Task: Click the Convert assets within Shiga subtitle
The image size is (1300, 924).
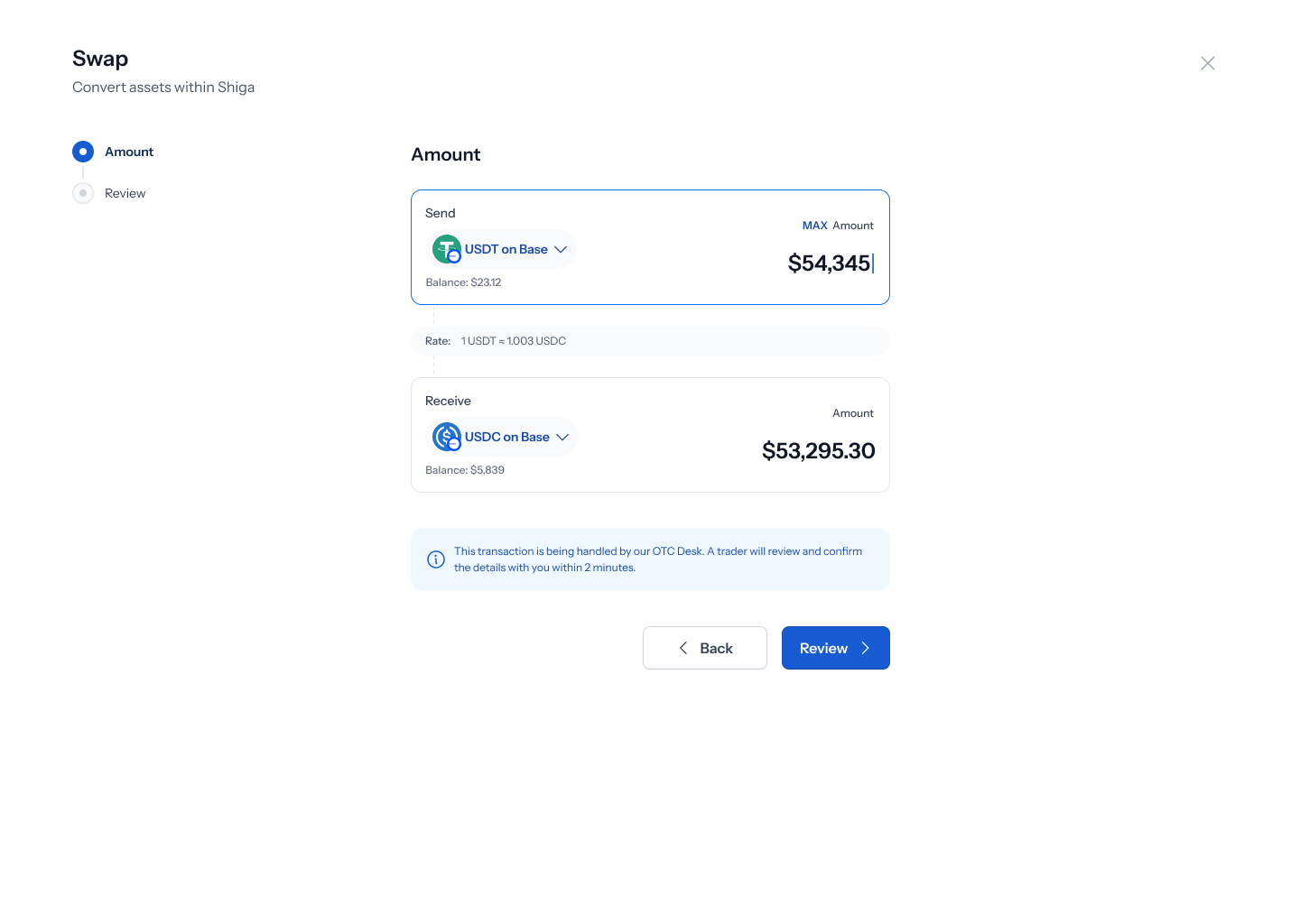Action: click(x=163, y=87)
